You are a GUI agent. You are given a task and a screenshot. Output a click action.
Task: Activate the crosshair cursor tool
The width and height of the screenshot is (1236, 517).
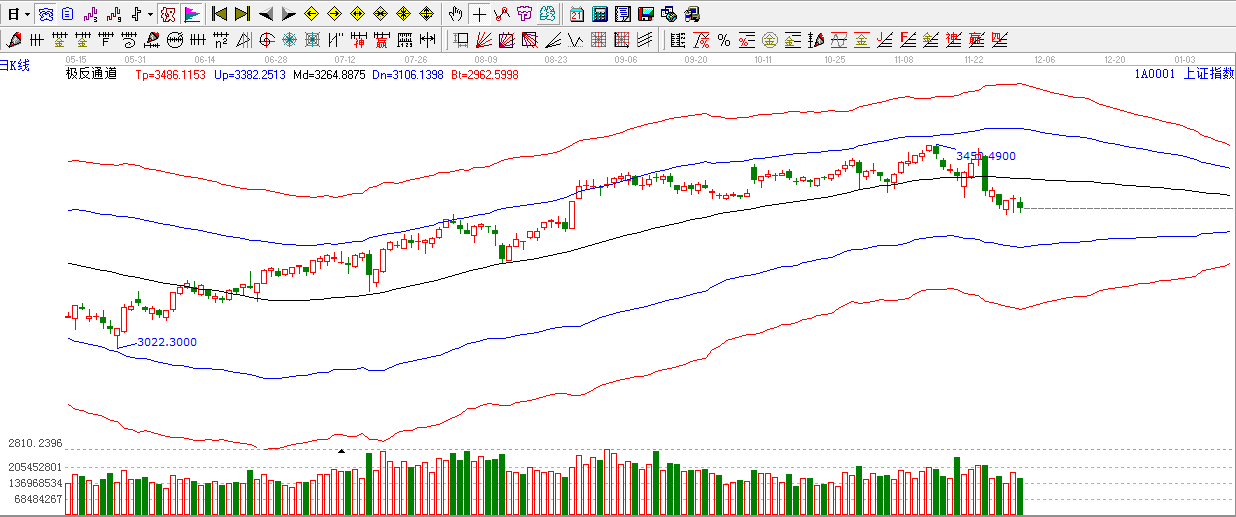click(479, 14)
